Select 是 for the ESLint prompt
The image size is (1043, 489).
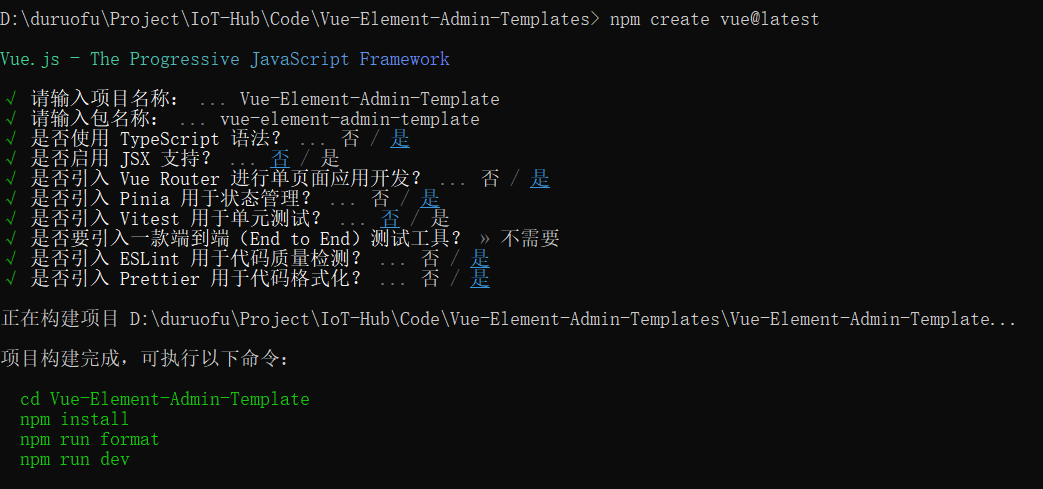tap(480, 259)
